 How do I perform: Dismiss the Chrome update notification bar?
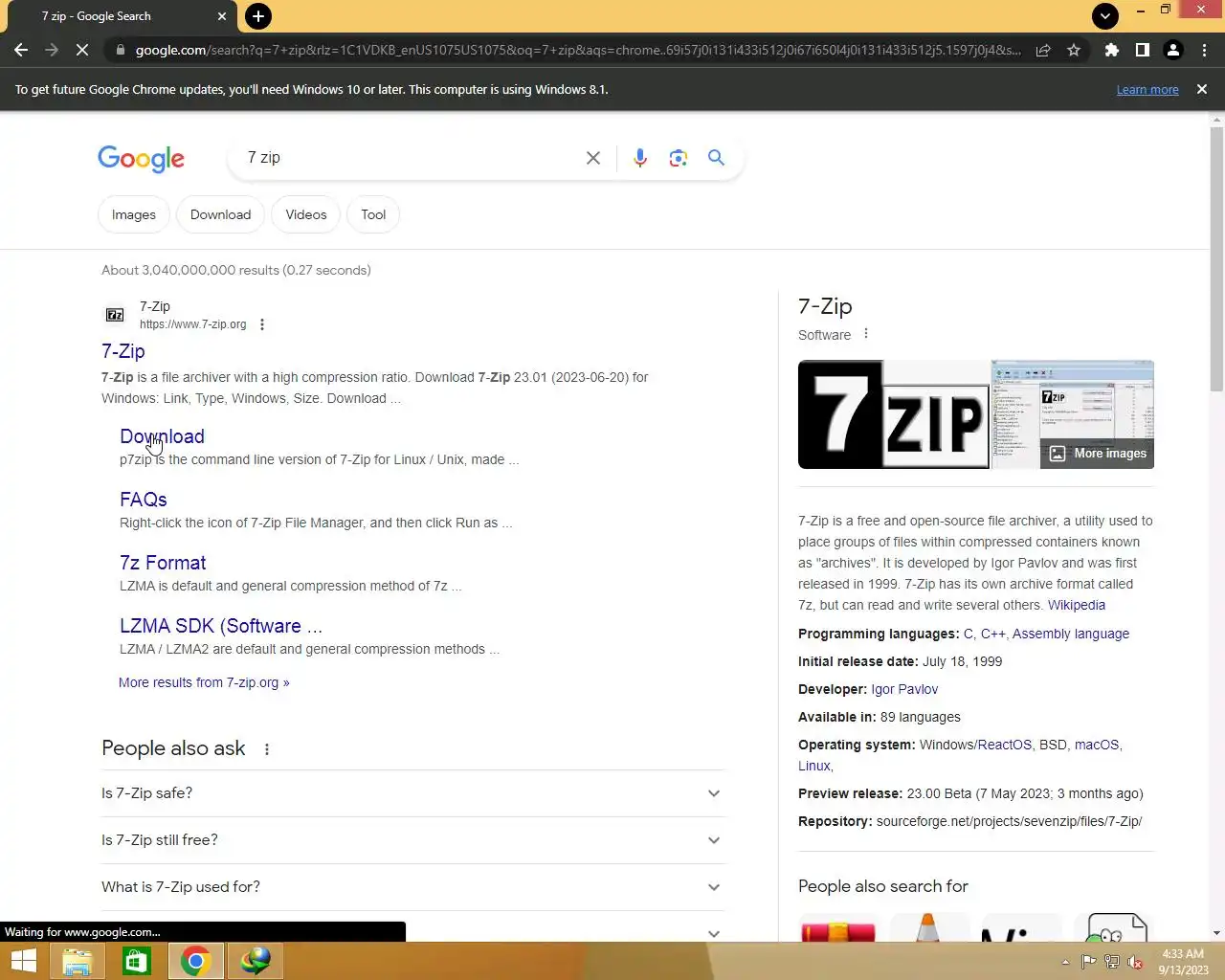pyautogui.click(x=1202, y=89)
